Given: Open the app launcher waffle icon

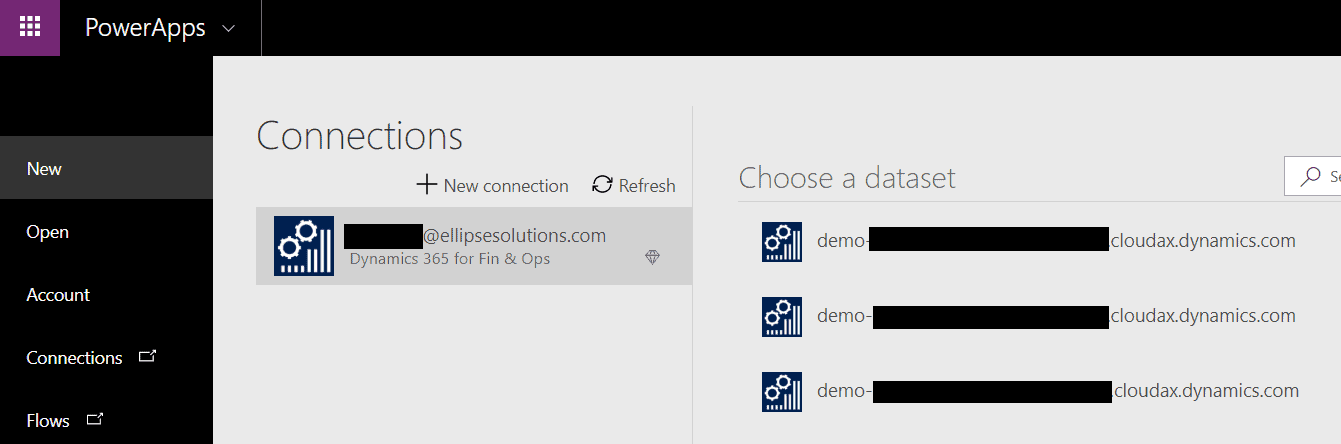Looking at the screenshot, I should [x=30, y=27].
